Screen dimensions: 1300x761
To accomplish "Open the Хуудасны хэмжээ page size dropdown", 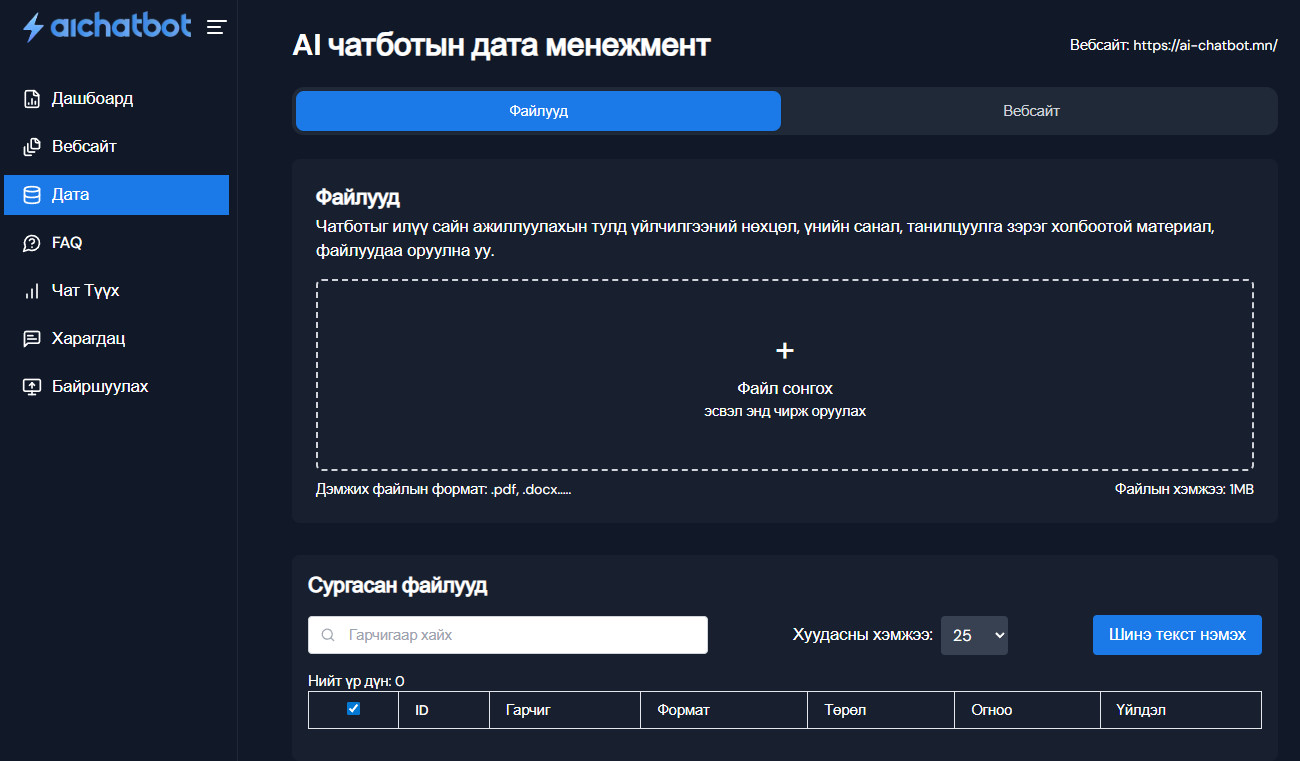I will pos(974,635).
